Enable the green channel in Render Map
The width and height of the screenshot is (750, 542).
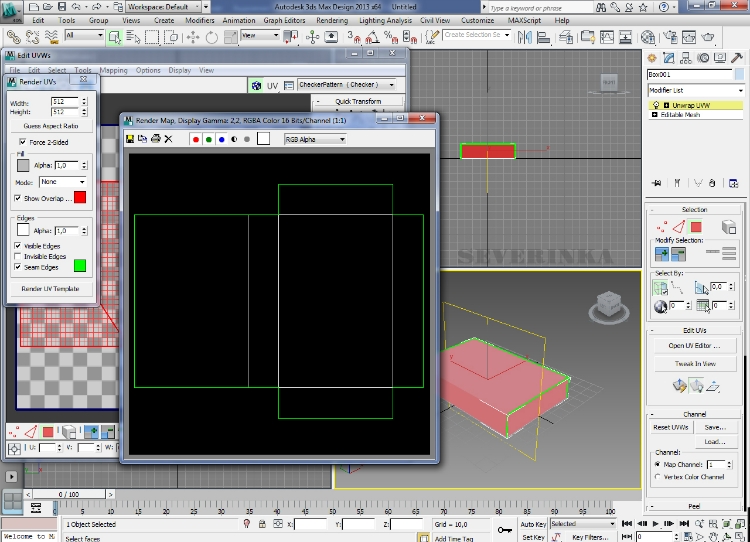[209, 139]
